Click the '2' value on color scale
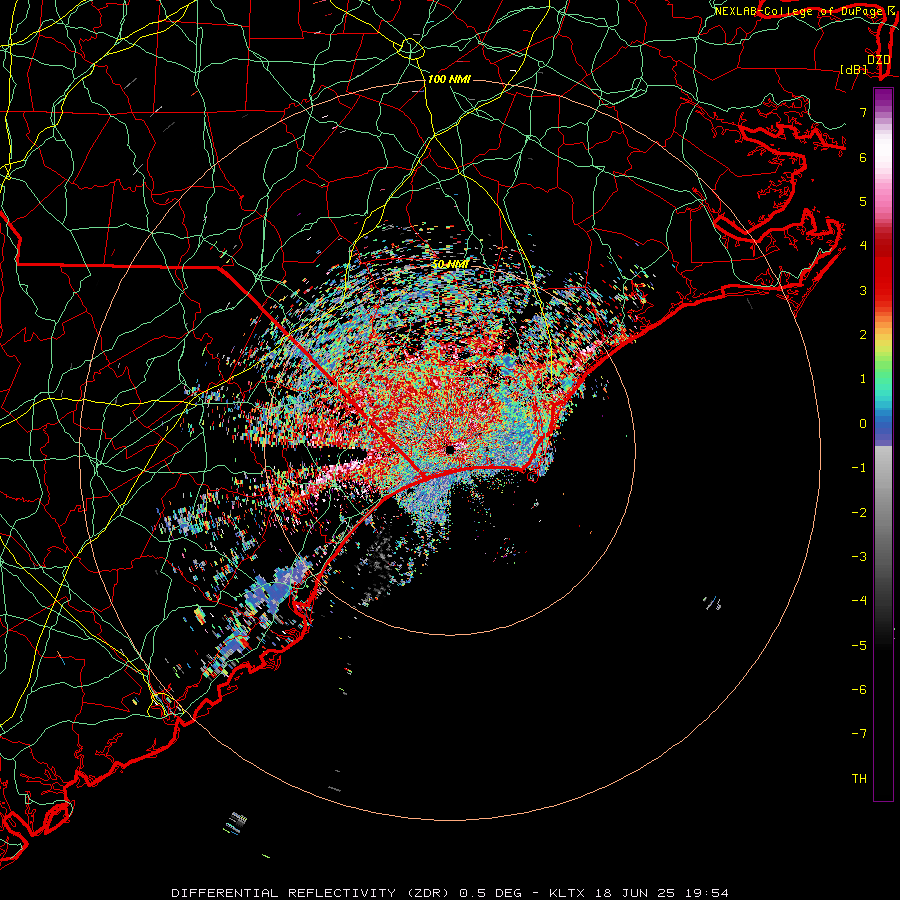 click(x=863, y=335)
